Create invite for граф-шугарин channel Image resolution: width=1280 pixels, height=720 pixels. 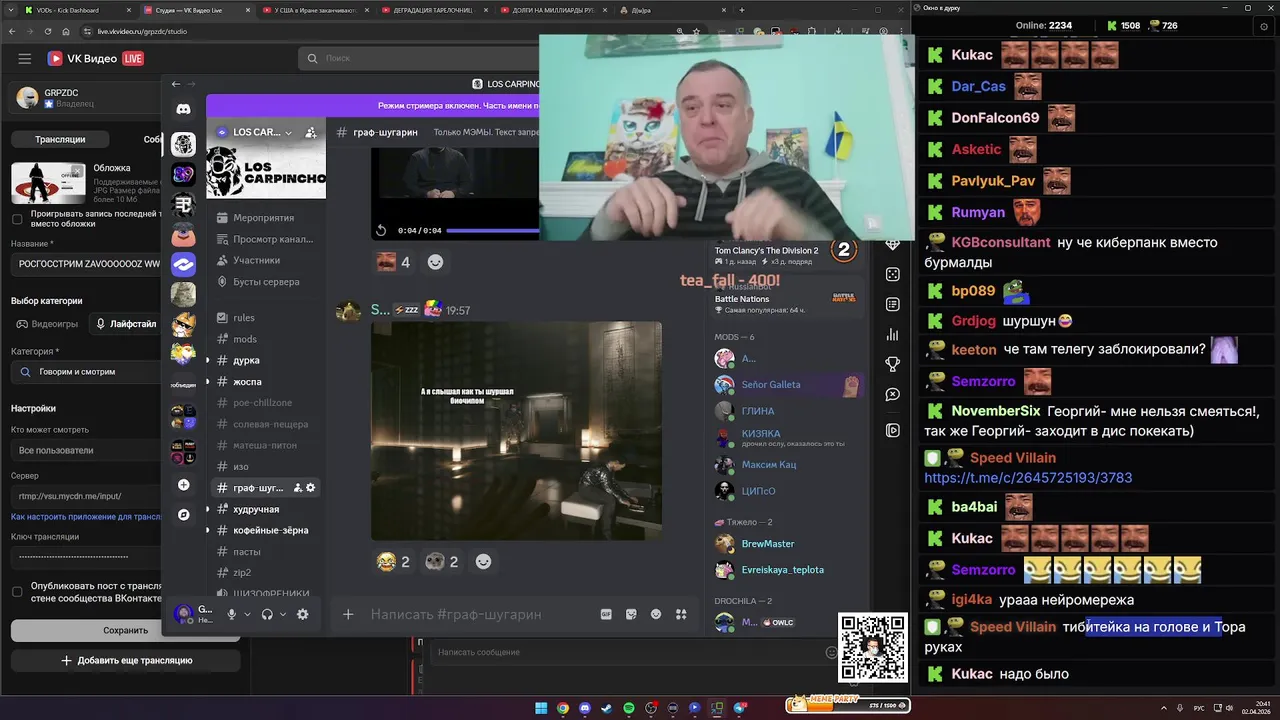pos(297,488)
